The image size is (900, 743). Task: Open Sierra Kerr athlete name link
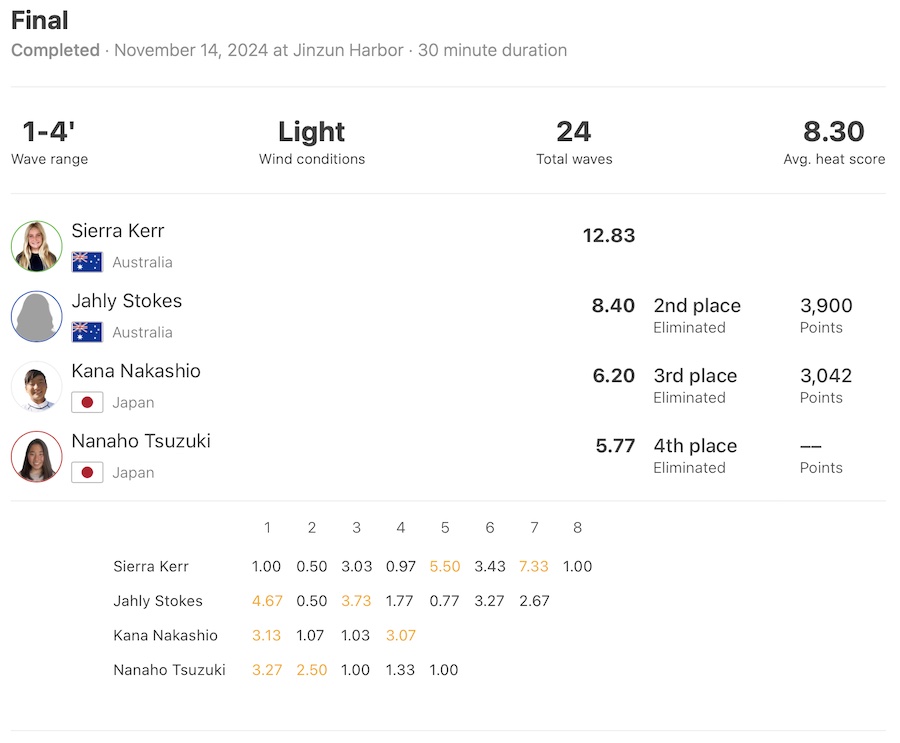tap(118, 231)
